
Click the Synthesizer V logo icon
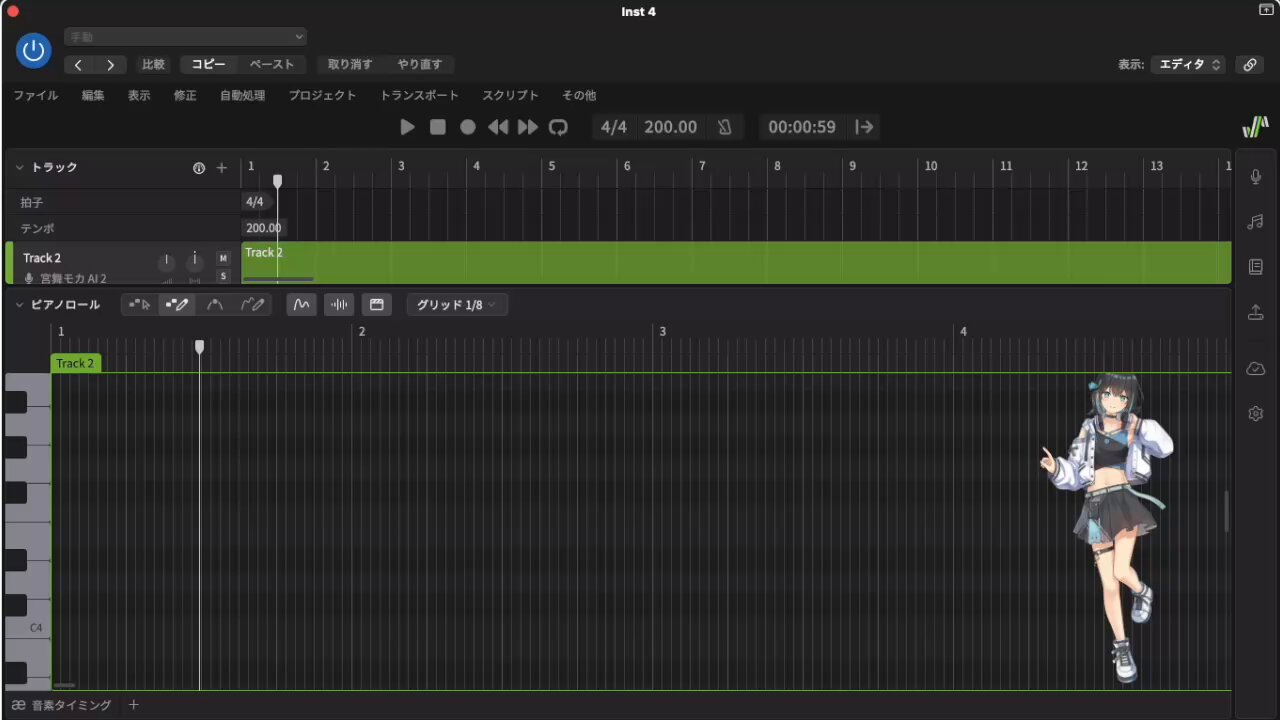click(x=1255, y=127)
